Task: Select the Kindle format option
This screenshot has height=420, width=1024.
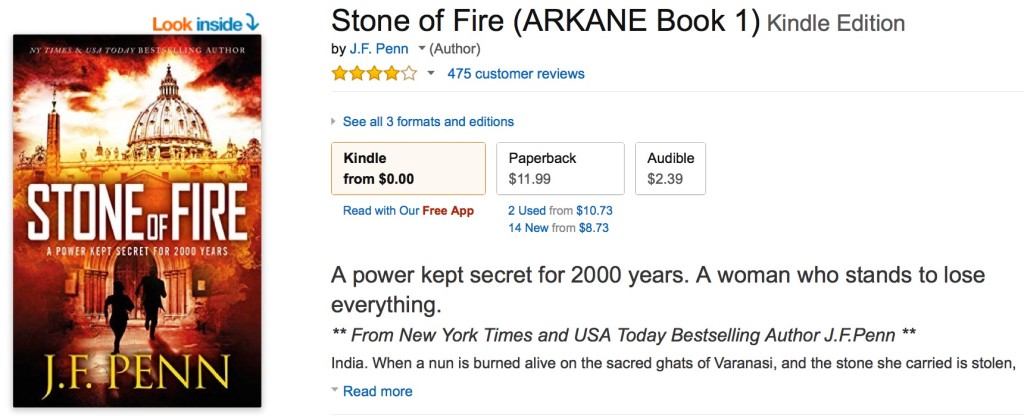Action: coord(408,168)
